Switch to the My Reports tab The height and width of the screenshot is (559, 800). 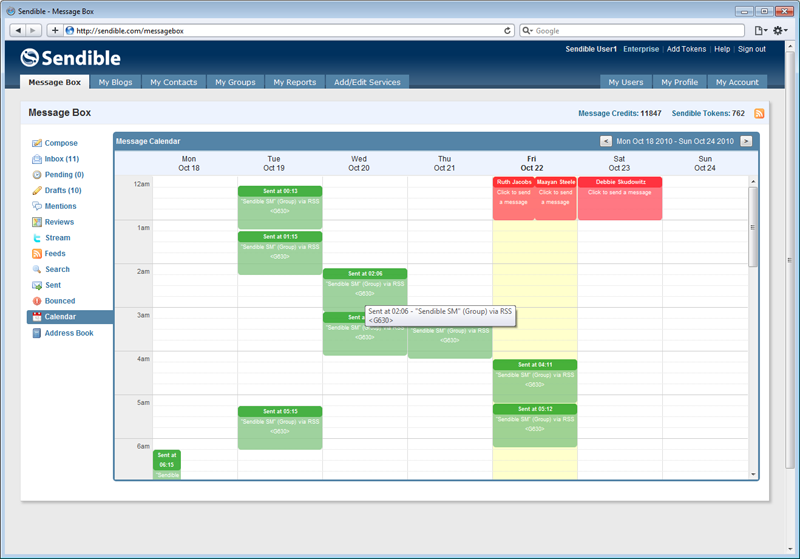295,82
